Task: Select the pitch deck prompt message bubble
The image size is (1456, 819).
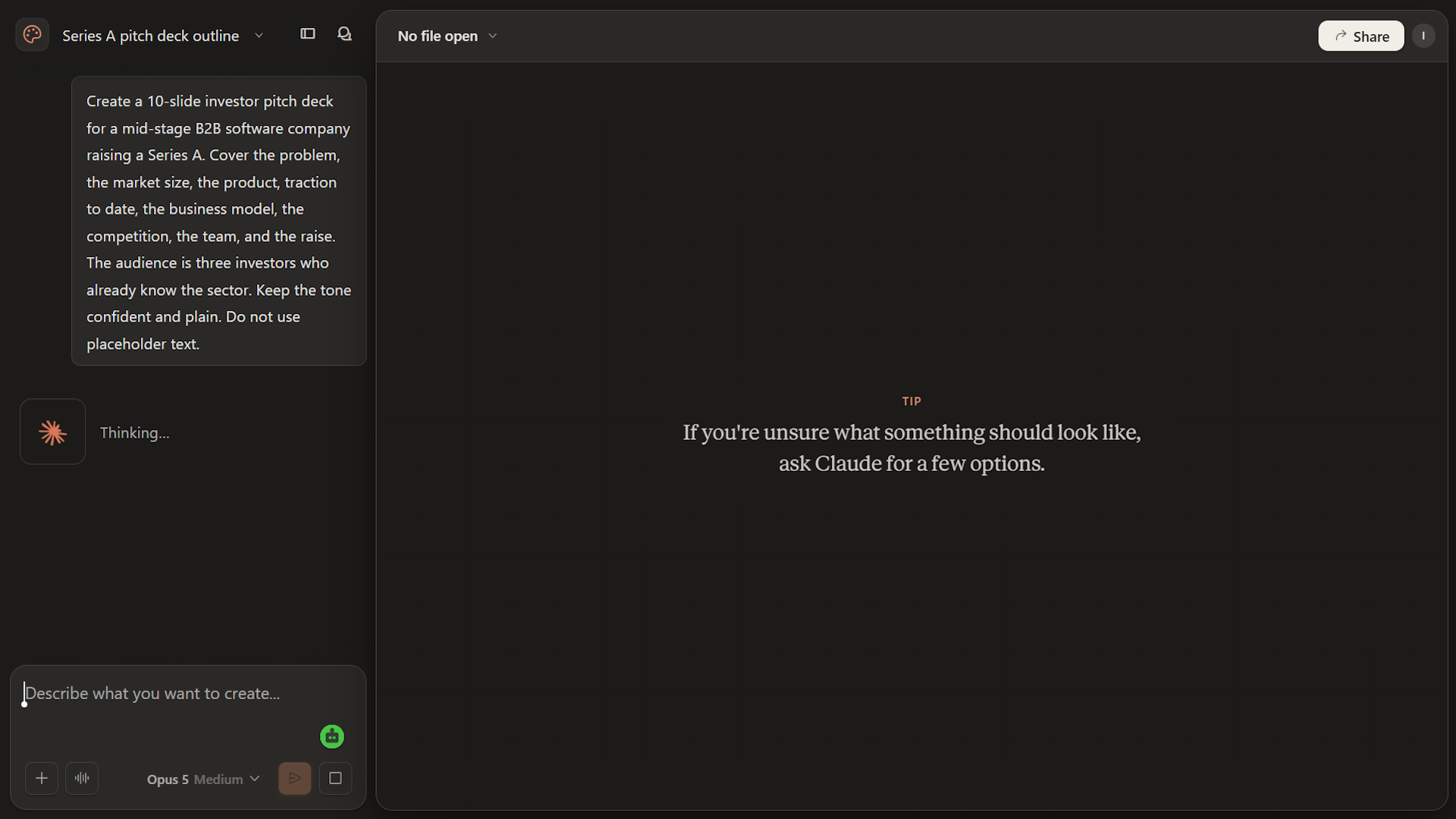Action: click(218, 221)
